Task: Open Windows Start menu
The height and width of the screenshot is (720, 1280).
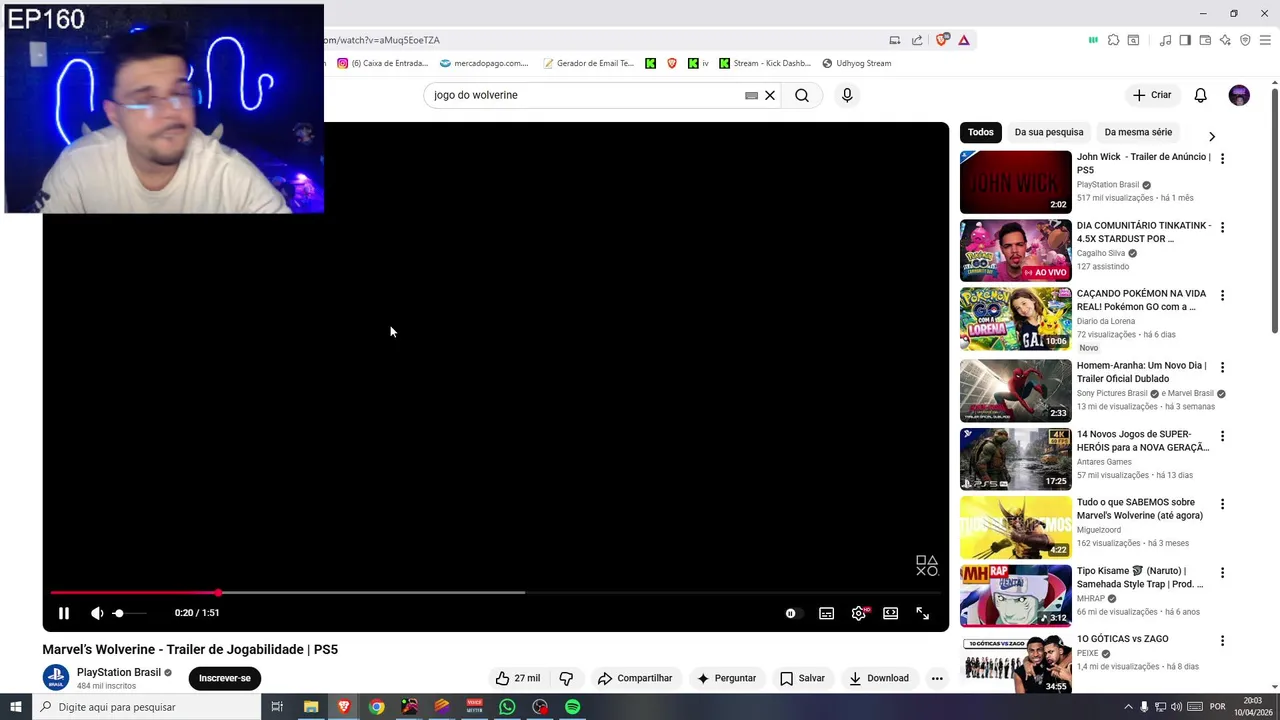Action: [x=15, y=707]
